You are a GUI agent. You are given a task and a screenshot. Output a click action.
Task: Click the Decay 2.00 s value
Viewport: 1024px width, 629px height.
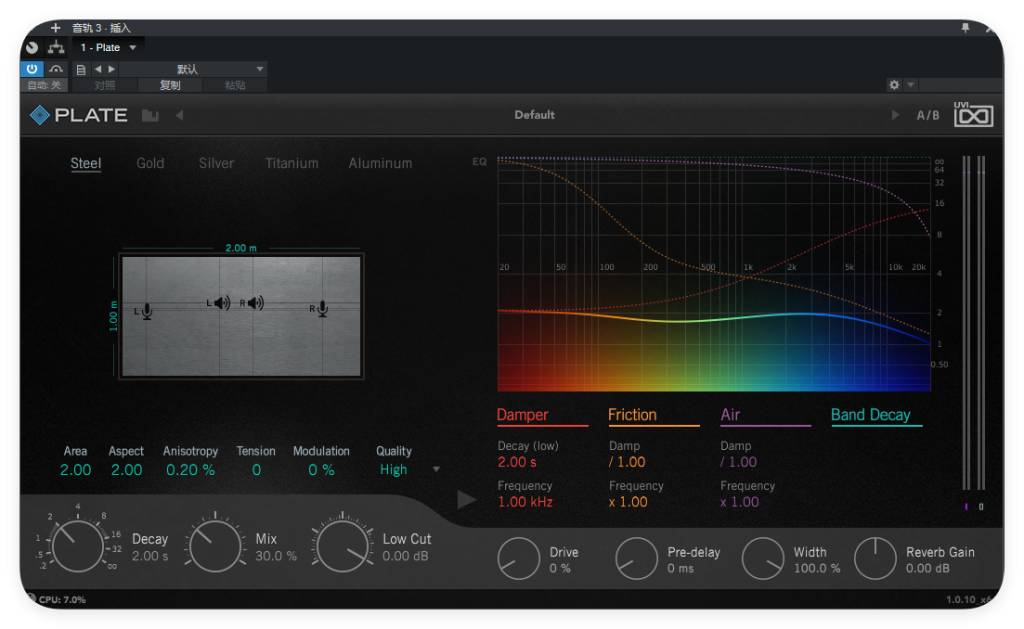(150, 556)
